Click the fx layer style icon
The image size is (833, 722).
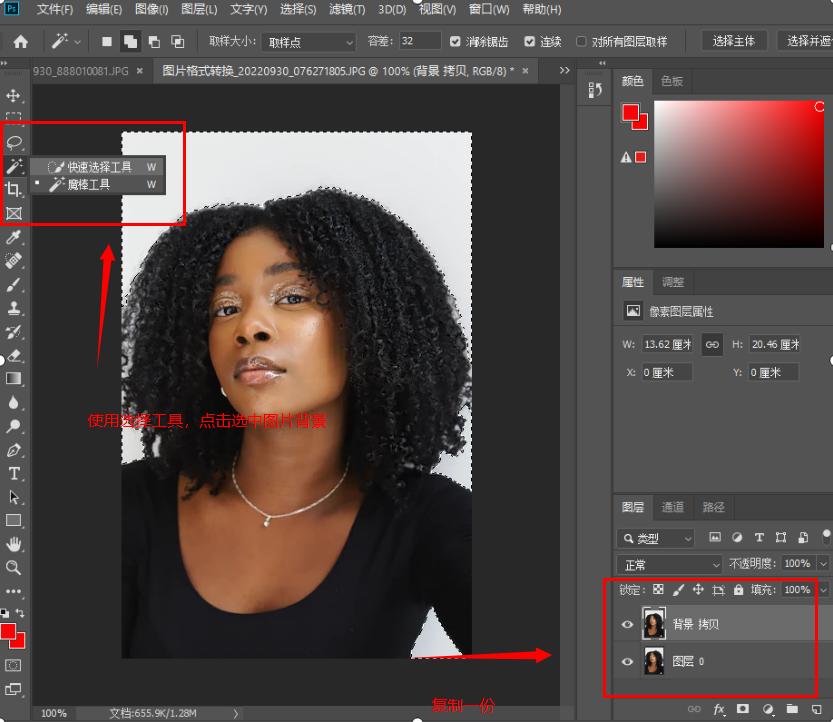(x=719, y=709)
